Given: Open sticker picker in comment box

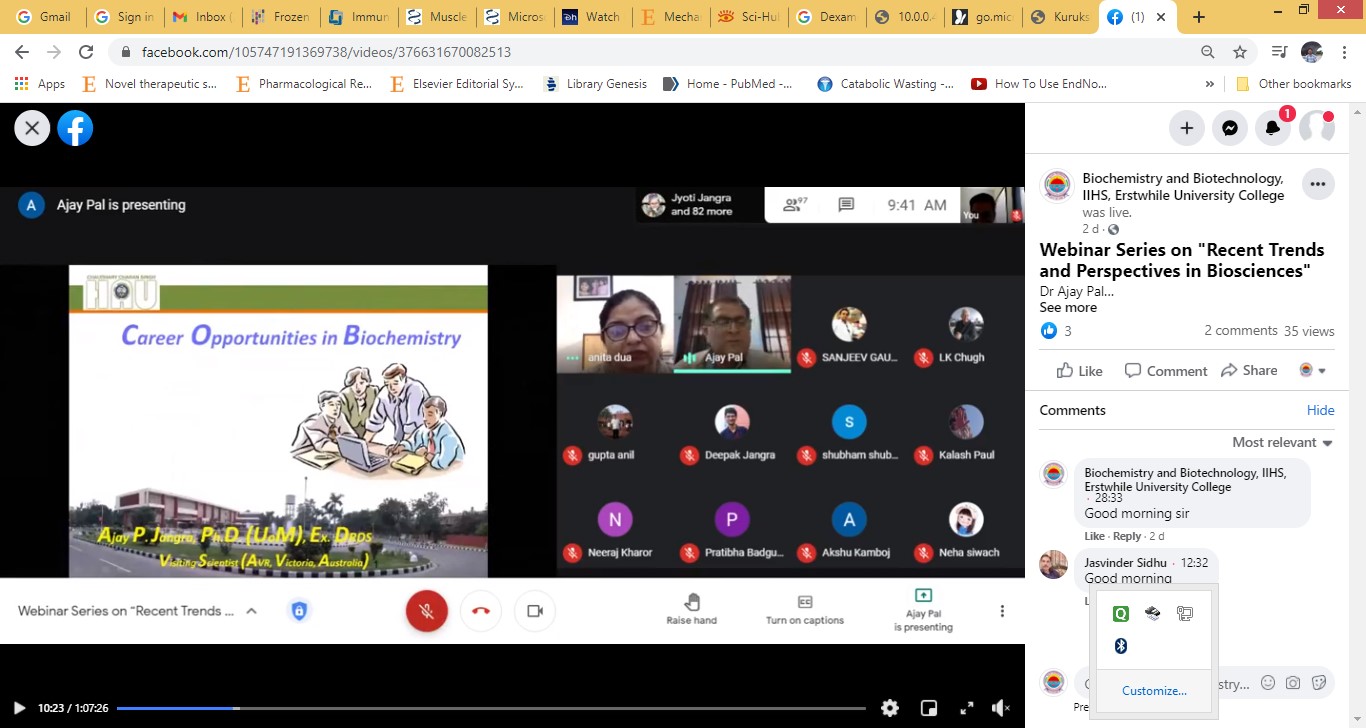Looking at the screenshot, I should click(x=1319, y=683).
